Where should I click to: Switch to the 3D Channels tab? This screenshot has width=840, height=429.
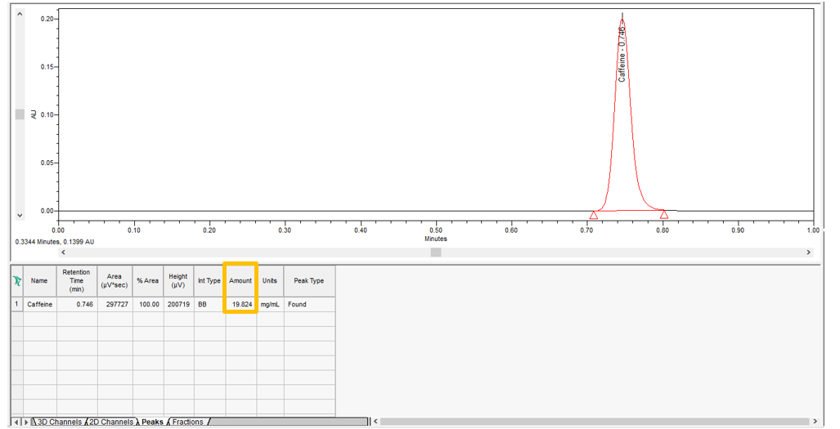point(59,422)
